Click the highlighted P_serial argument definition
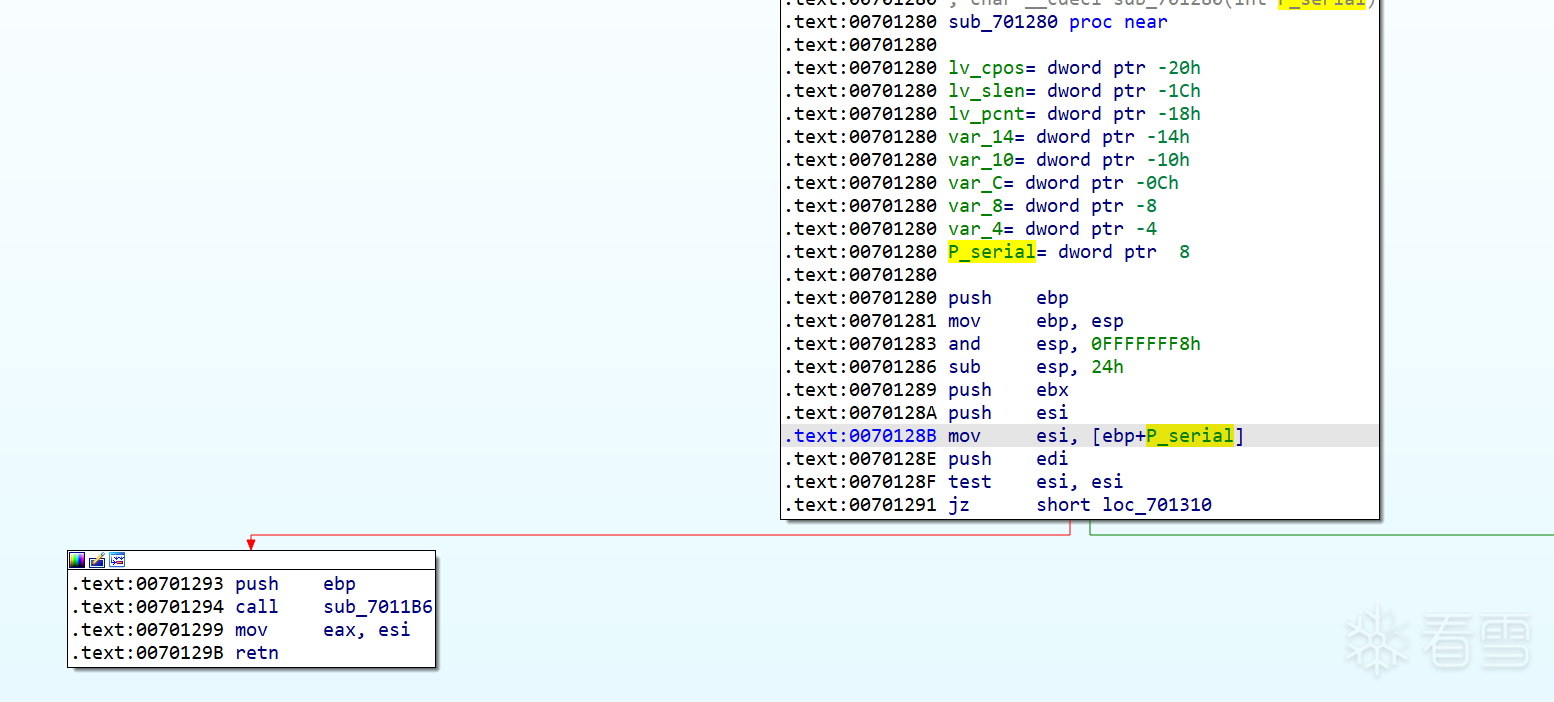Viewport: 1554px width, 702px height. click(991, 252)
